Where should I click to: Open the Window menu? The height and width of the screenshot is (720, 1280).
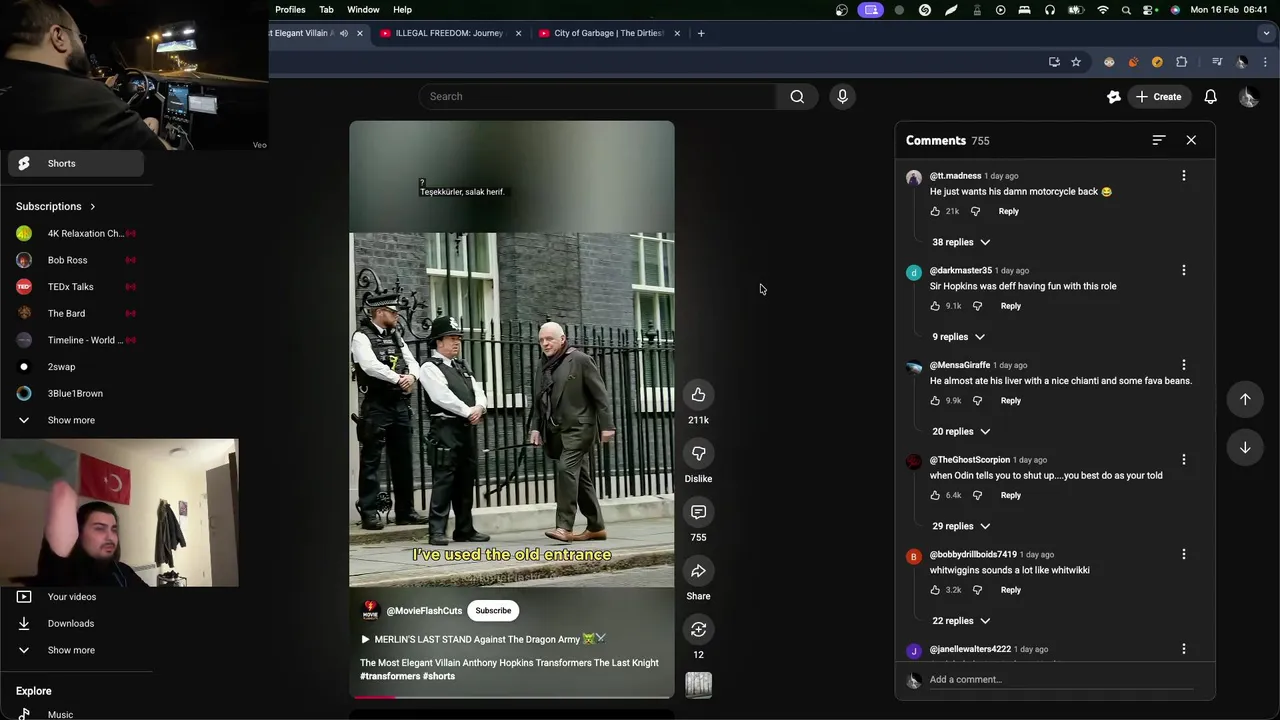pyautogui.click(x=363, y=10)
